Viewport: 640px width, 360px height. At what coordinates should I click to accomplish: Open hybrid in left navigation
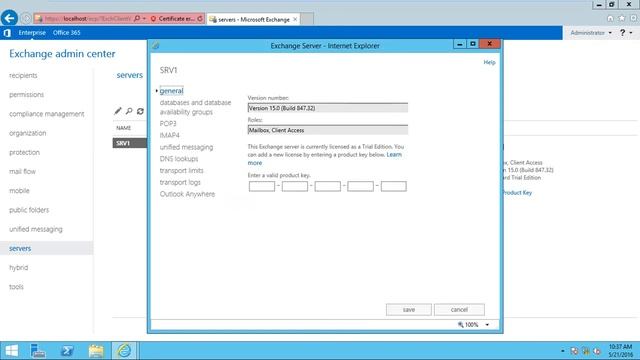19,268
